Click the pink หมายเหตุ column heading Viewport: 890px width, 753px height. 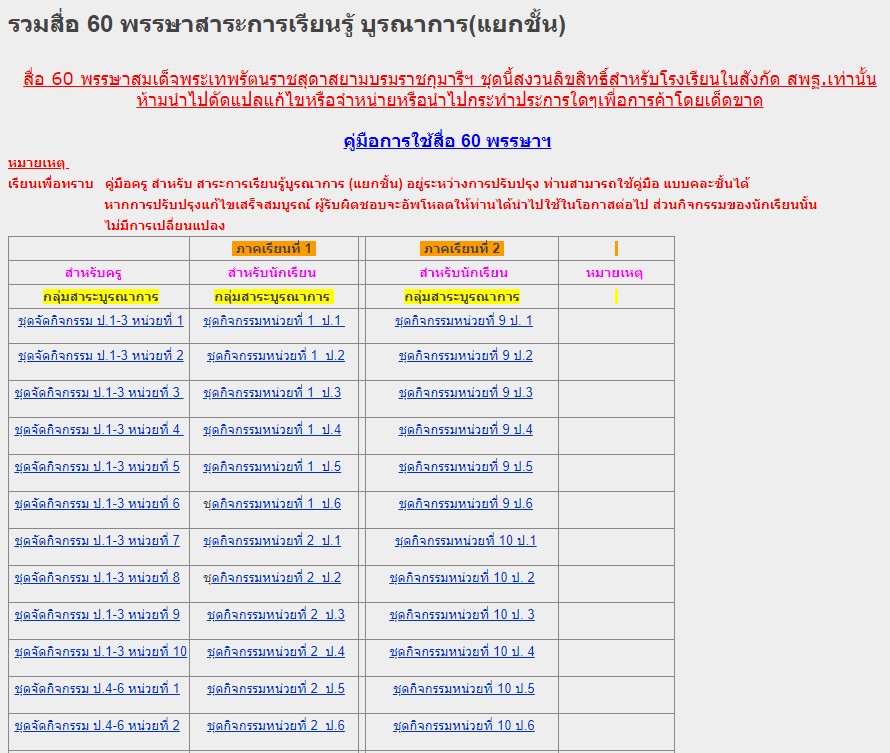[614, 273]
